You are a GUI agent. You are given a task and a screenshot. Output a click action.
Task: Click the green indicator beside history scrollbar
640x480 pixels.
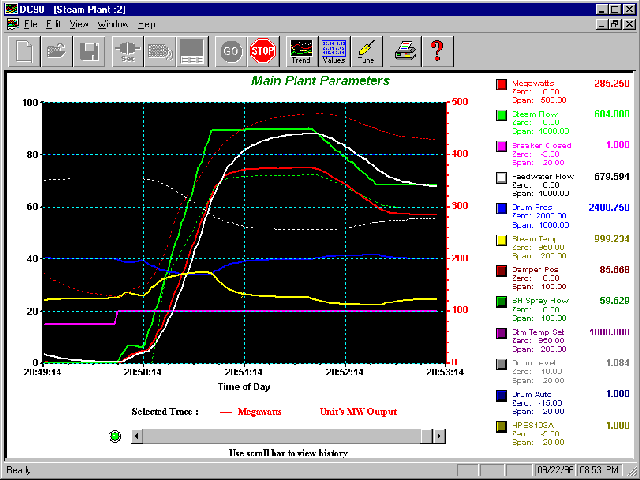[x=115, y=436]
